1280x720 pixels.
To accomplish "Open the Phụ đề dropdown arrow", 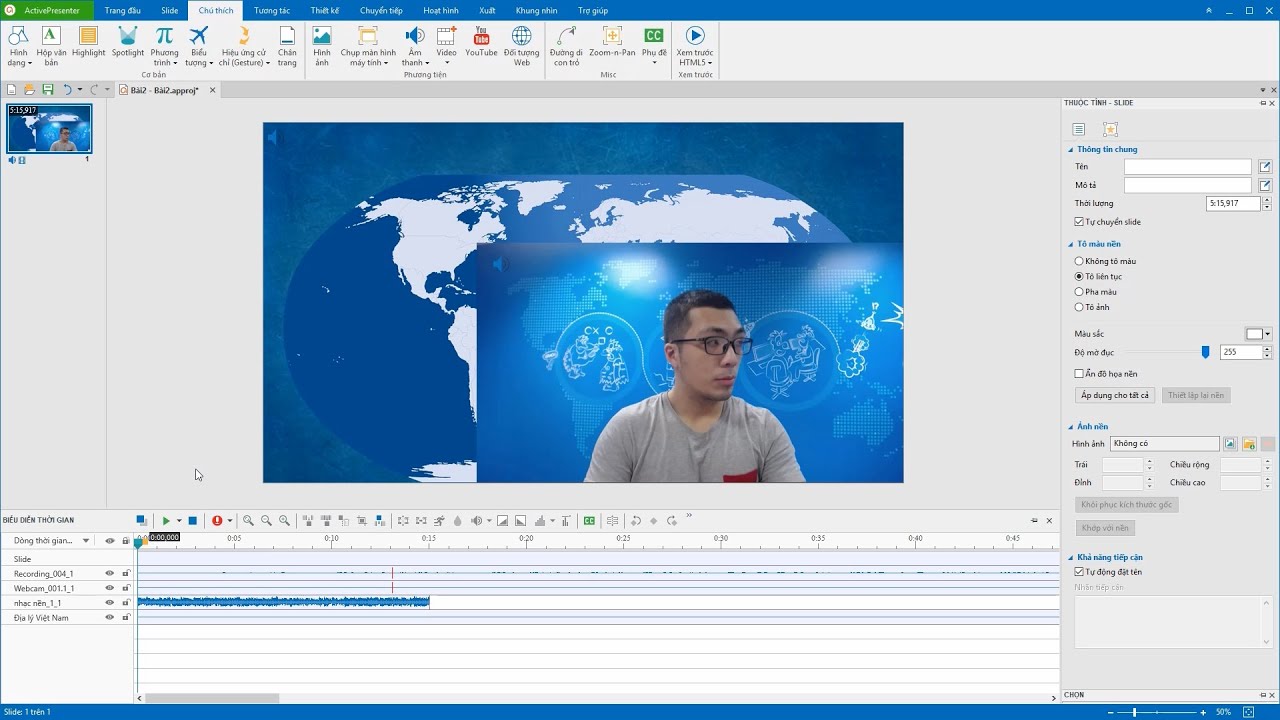I will [x=654, y=63].
